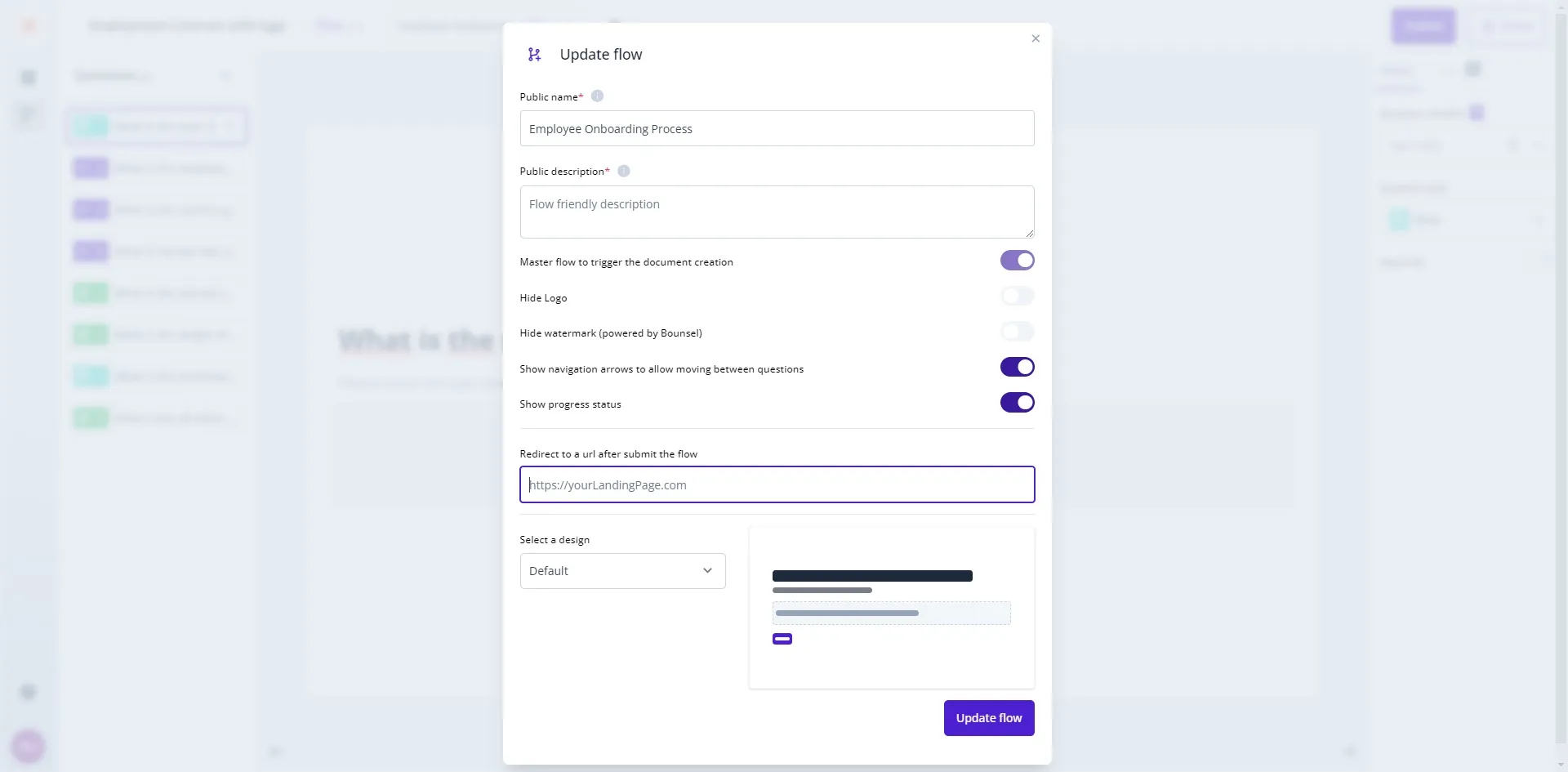Click into the Public description textarea
Image resolution: width=1568 pixels, height=772 pixels.
777,212
